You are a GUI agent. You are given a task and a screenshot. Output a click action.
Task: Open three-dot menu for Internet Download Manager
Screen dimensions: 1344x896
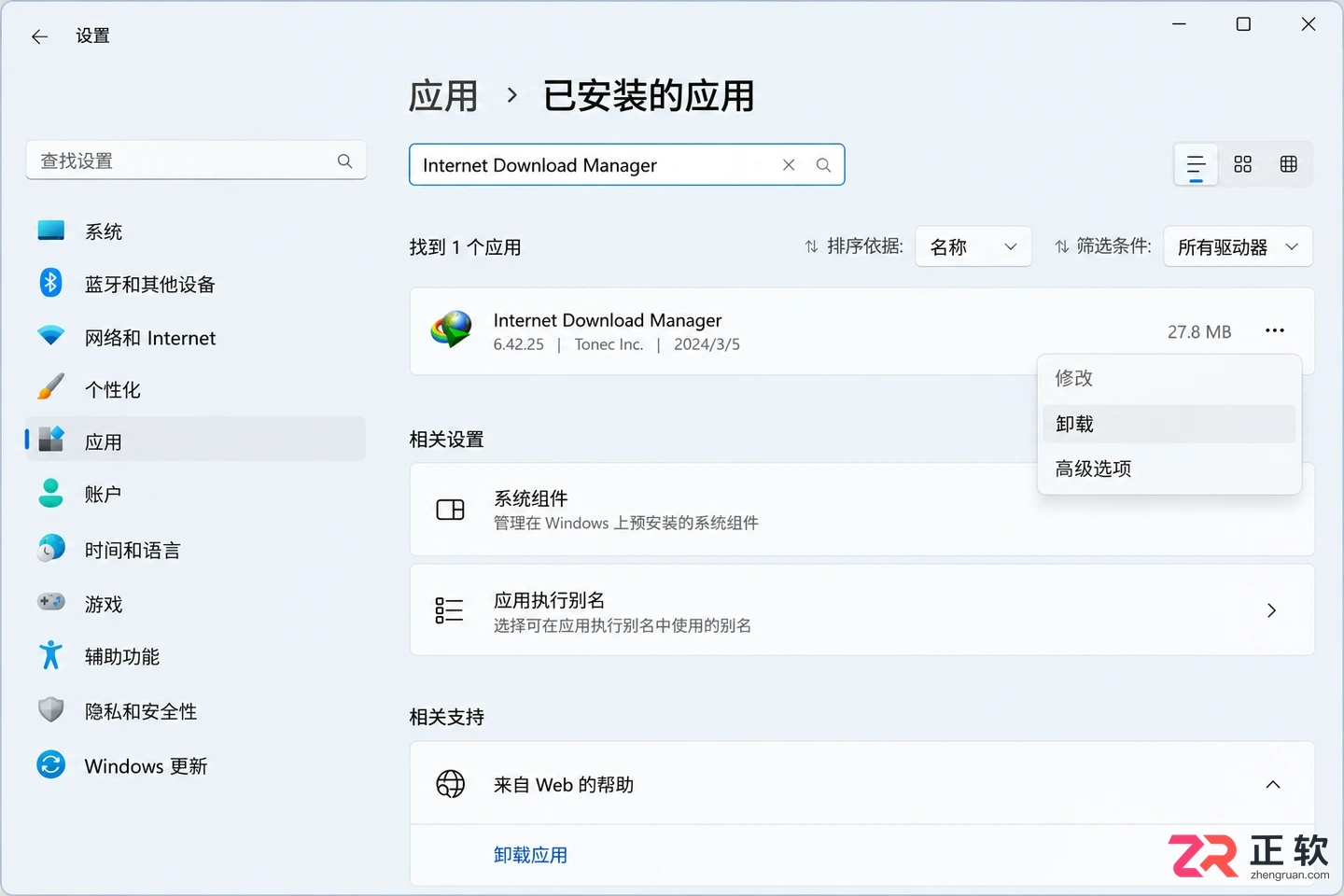pos(1275,330)
